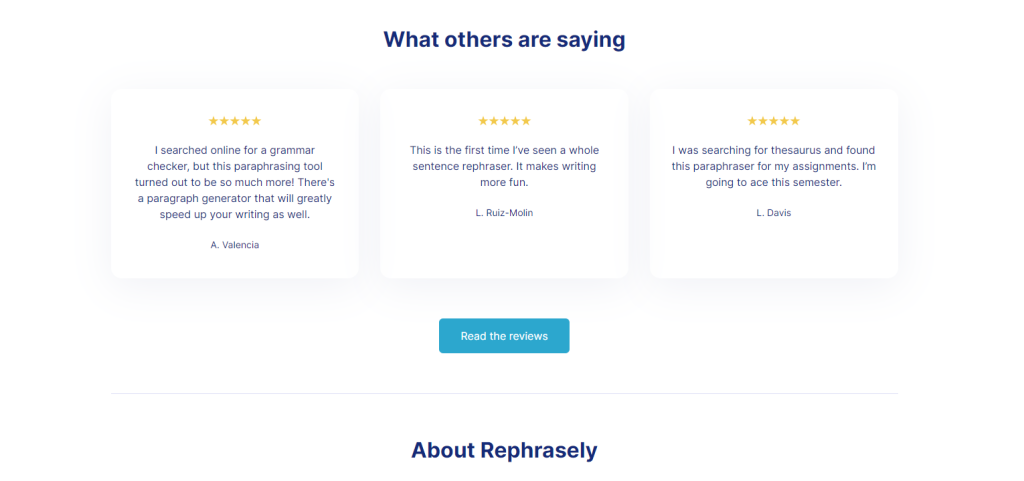1024x481 pixels.
Task: Click the grammar checker review text
Action: pos(235,182)
